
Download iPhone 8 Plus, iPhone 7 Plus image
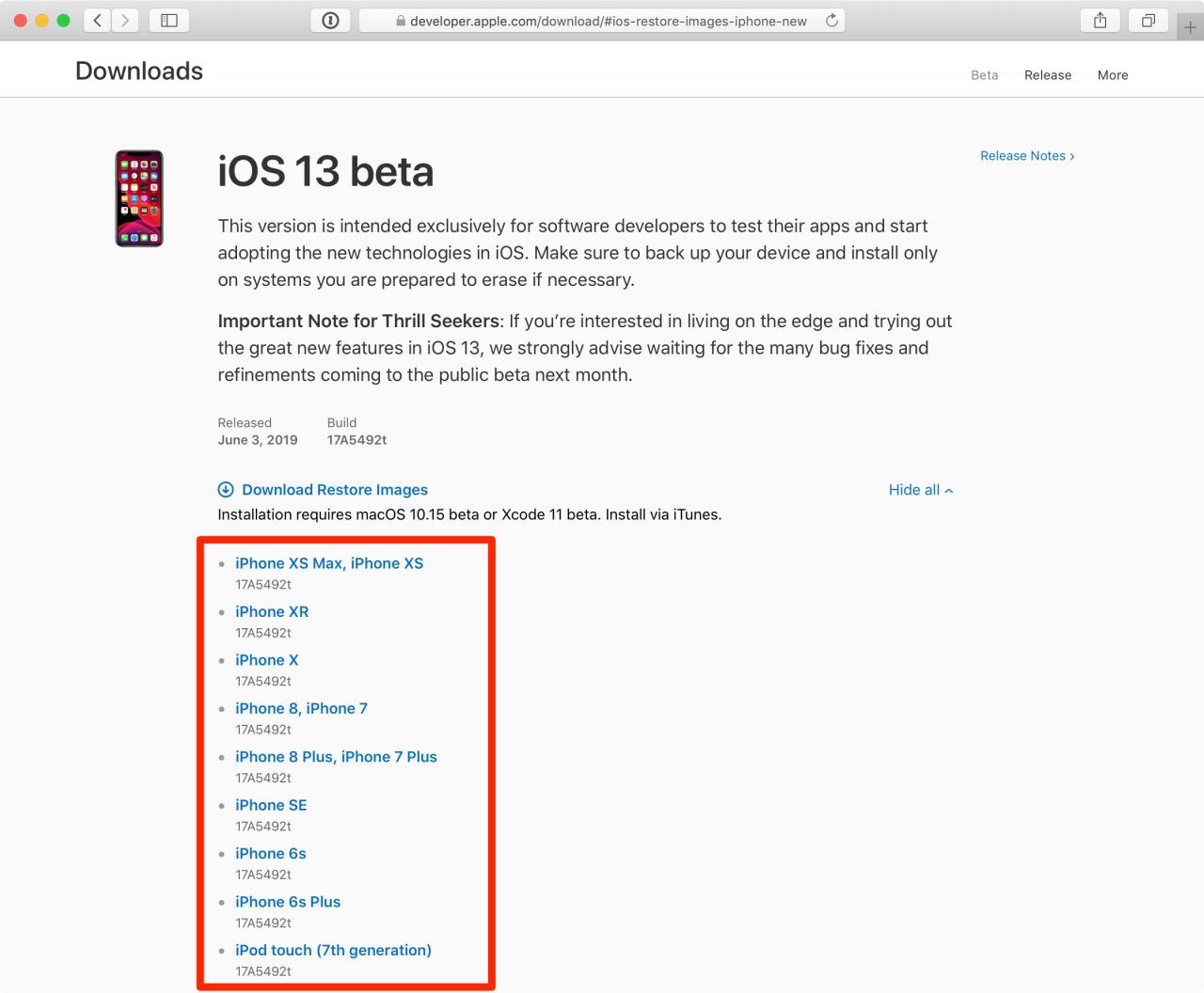point(336,757)
